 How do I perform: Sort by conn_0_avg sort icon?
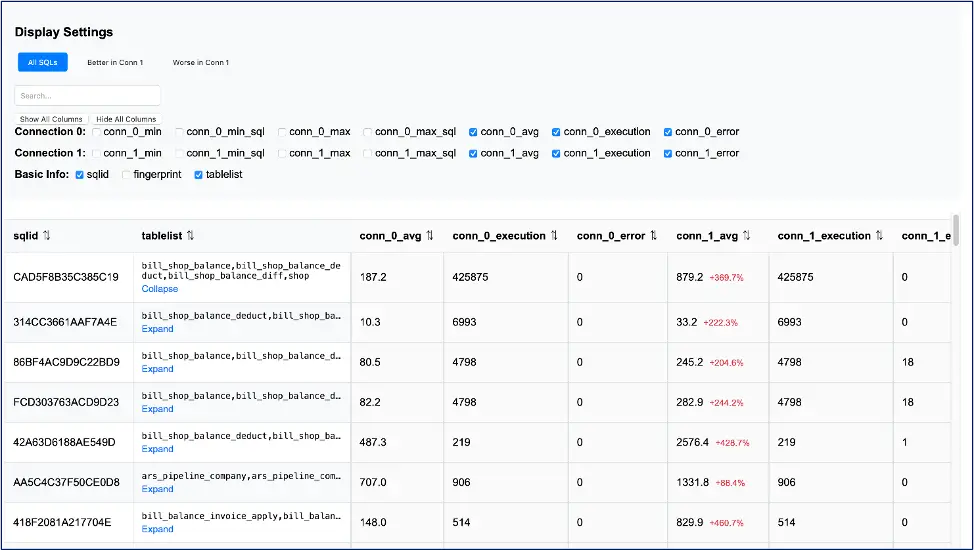[430, 236]
